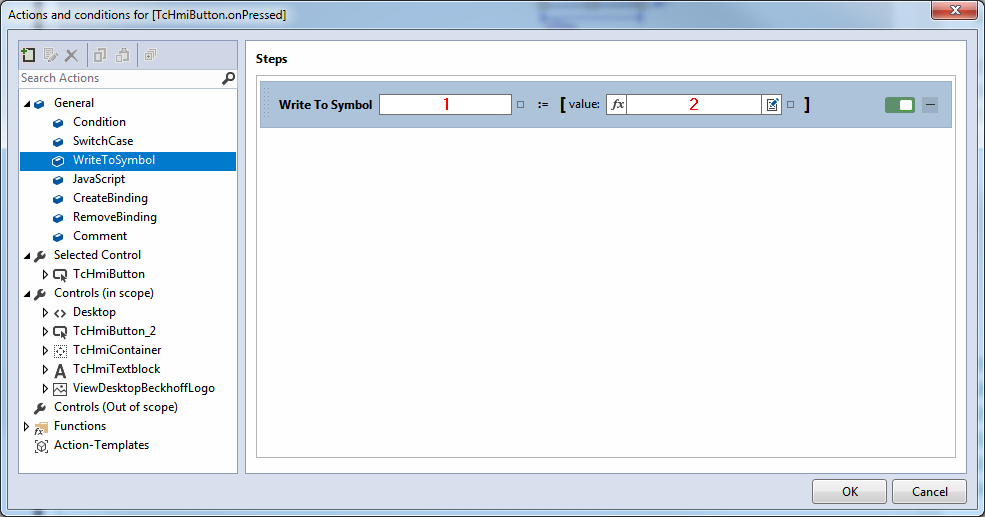Select the CreateBinding cube icon
This screenshot has width=985, height=517.
pos(58,199)
